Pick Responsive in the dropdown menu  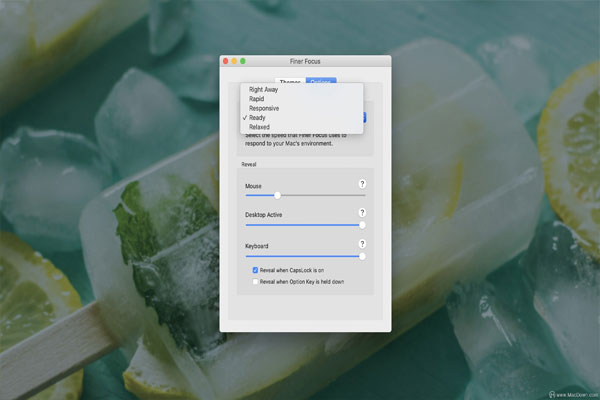pos(267,108)
